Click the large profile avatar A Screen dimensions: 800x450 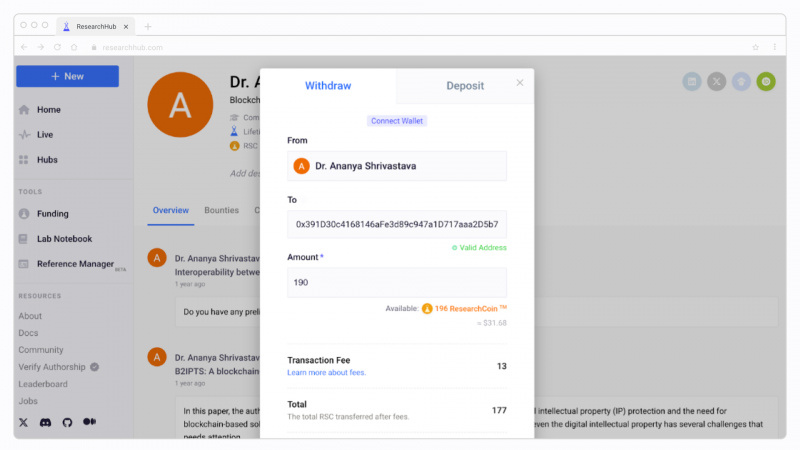(x=180, y=105)
